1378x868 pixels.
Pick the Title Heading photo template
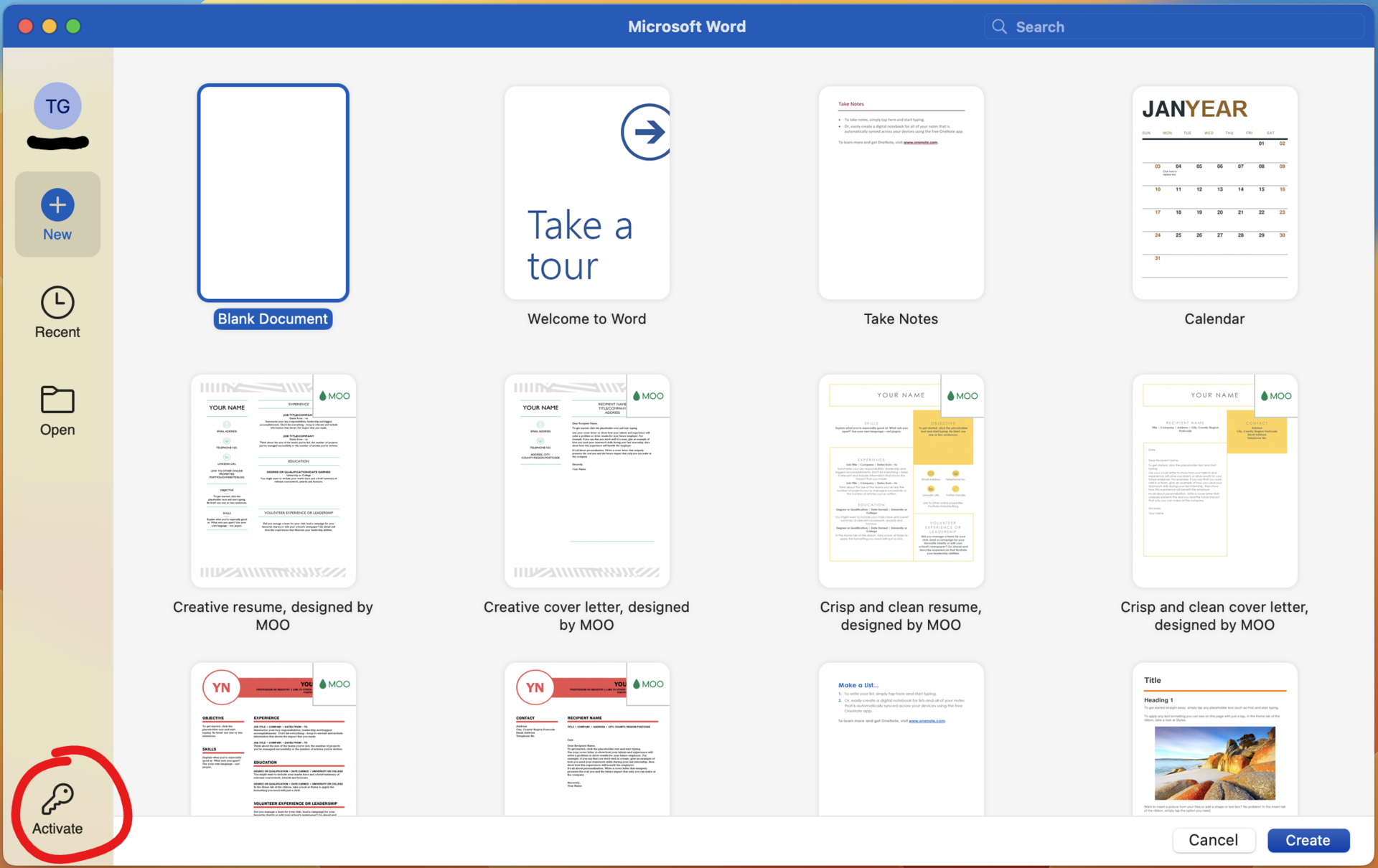[x=1214, y=739]
